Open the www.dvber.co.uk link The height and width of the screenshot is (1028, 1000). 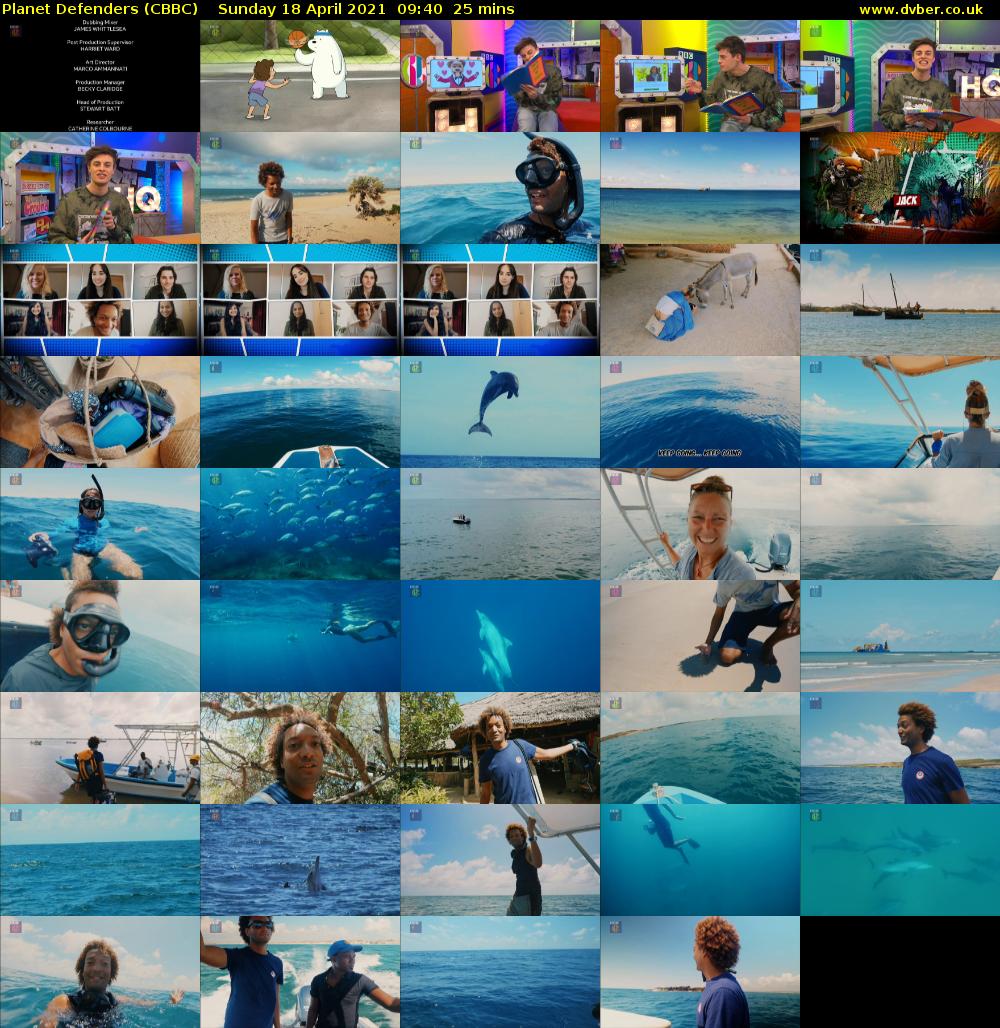pos(927,9)
